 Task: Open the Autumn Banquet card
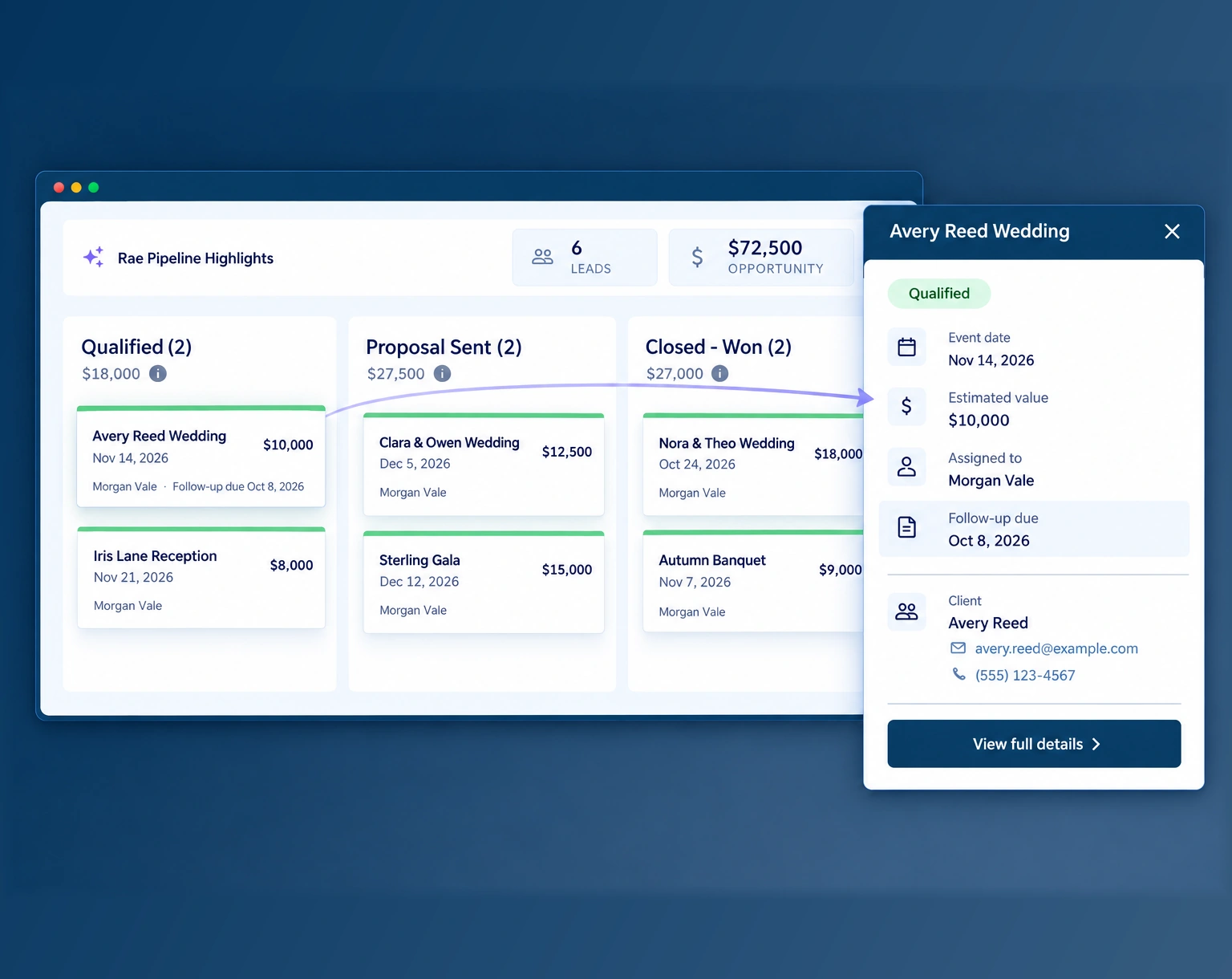[x=754, y=582]
